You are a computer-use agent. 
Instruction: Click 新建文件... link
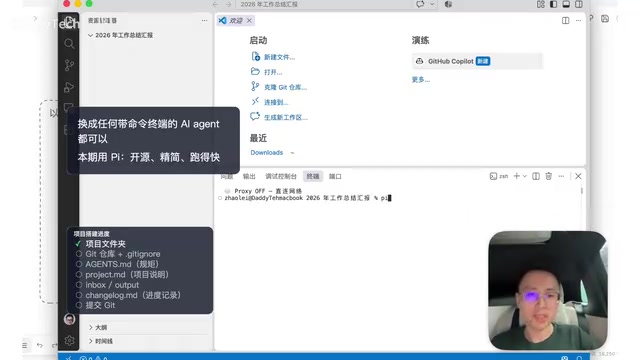pos(279,57)
